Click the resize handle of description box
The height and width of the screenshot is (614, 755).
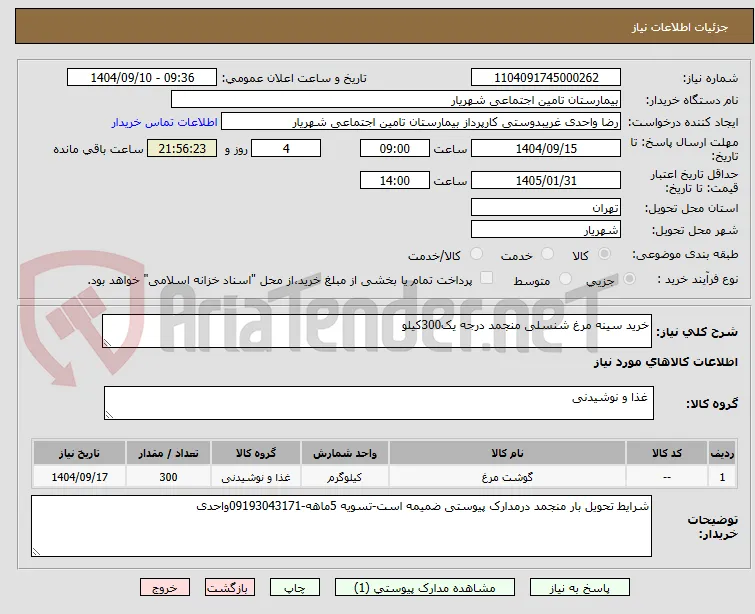pos(107,342)
